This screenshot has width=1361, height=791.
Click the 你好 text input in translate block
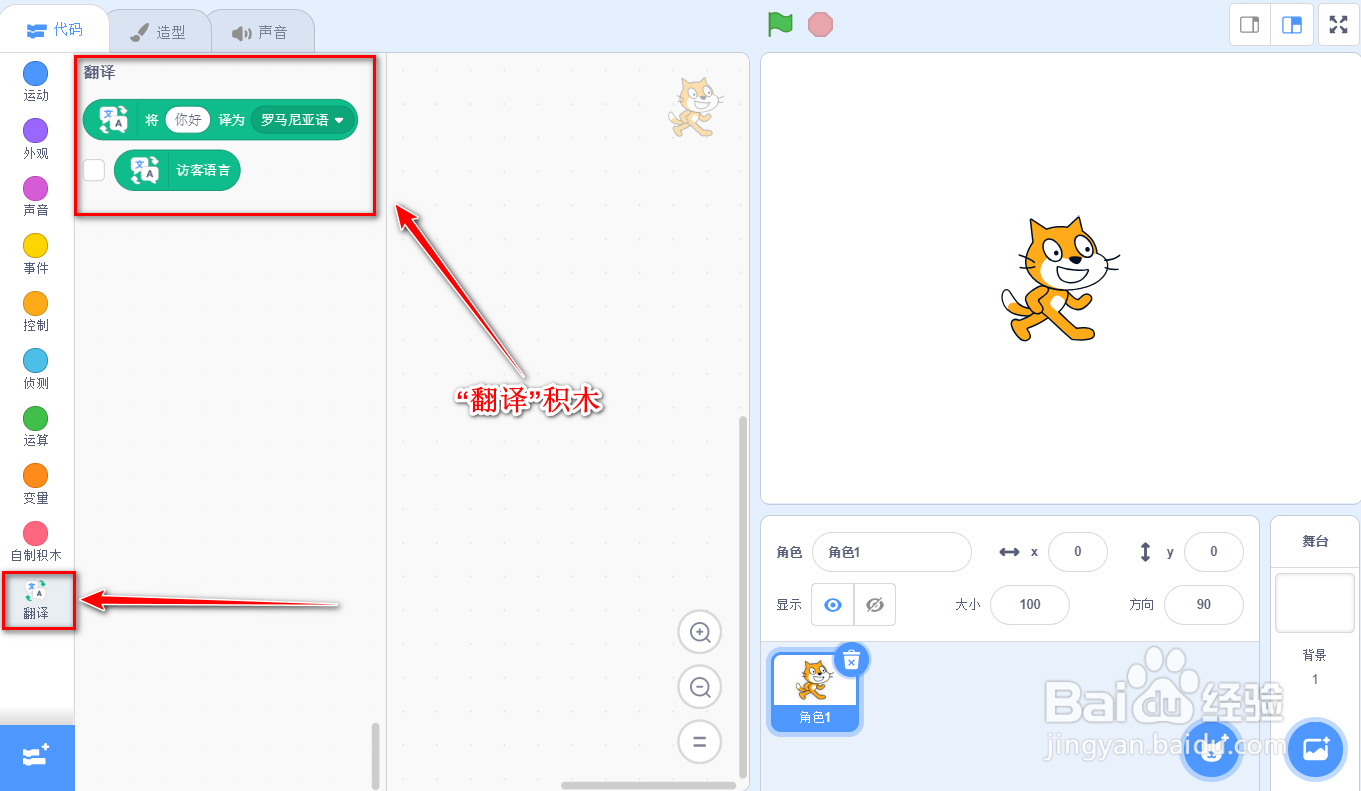coord(188,120)
